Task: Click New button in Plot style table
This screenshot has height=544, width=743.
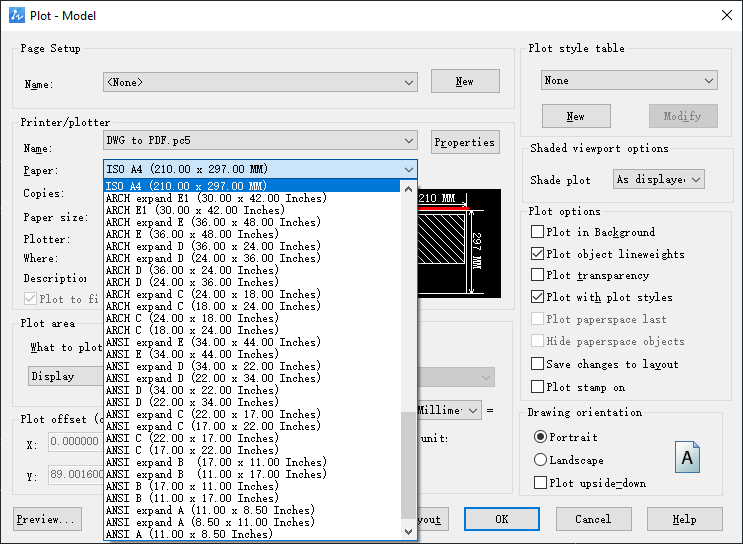Action: [x=576, y=116]
